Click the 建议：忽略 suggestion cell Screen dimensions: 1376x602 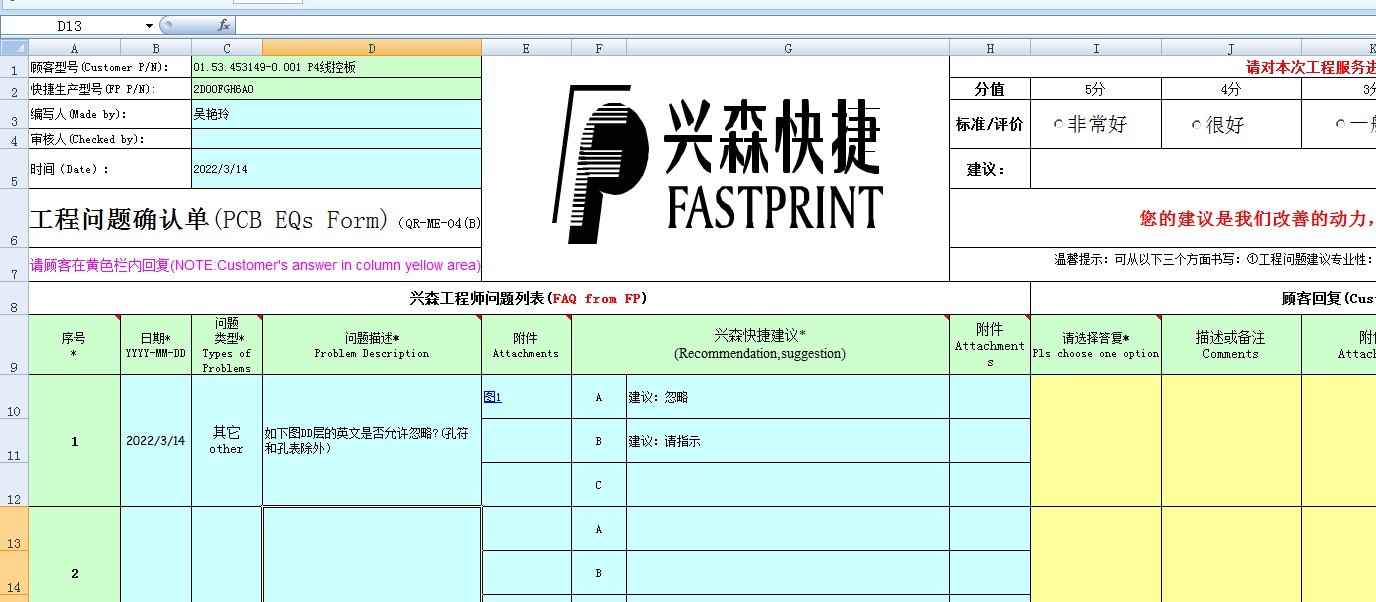pyautogui.click(x=788, y=397)
